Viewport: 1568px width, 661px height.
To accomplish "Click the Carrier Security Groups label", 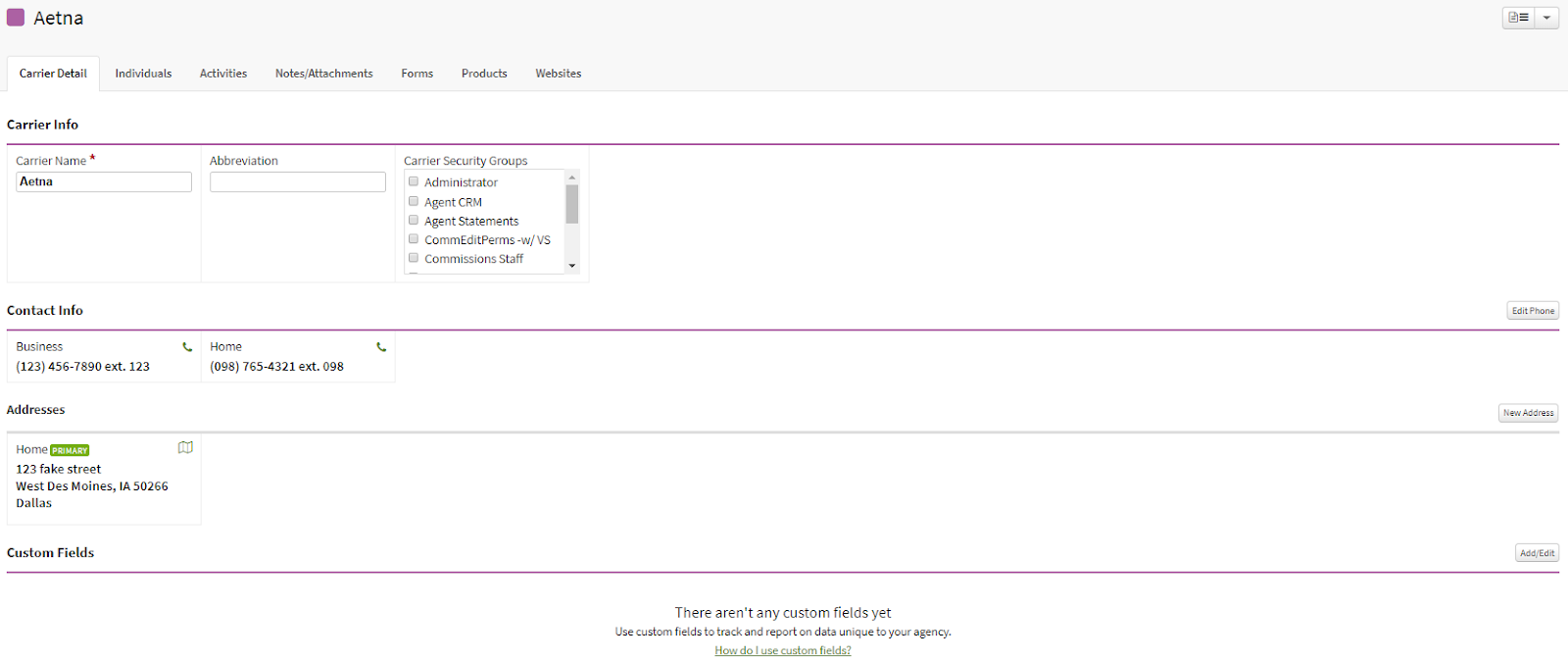I will [x=465, y=161].
